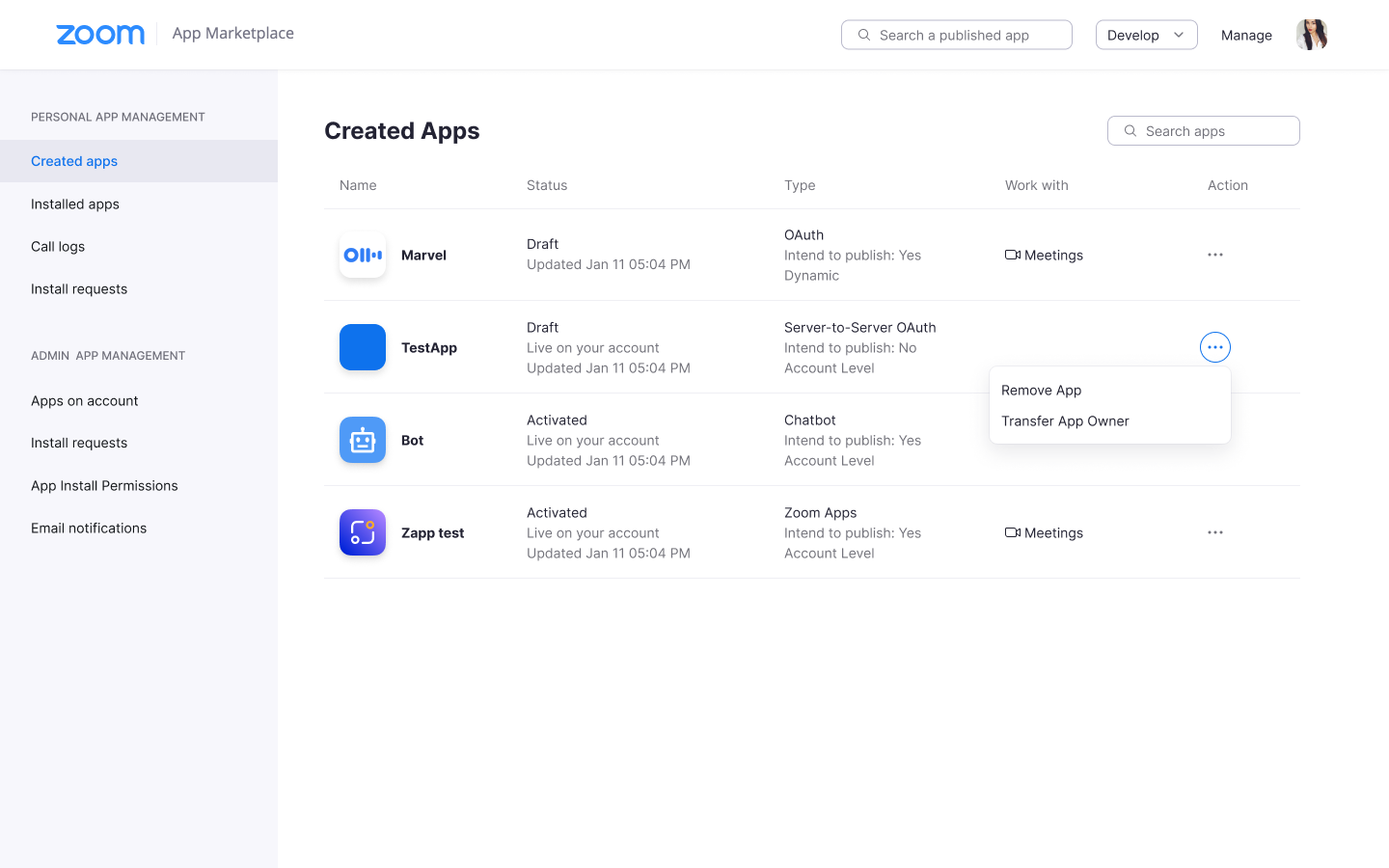Image resolution: width=1389 pixels, height=868 pixels.
Task: Open the Zapp test app icon
Action: (362, 531)
